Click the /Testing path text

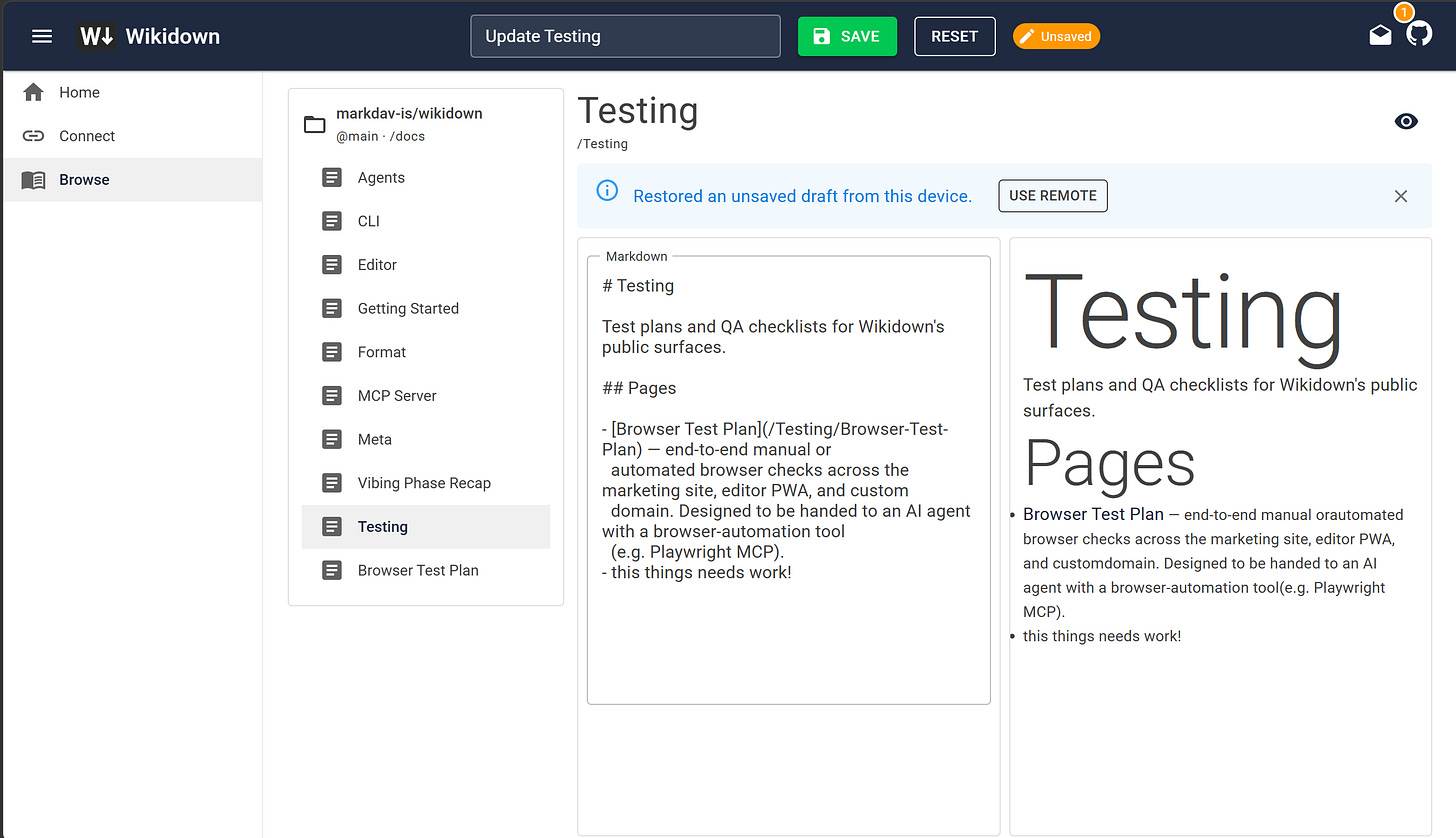[x=603, y=144]
